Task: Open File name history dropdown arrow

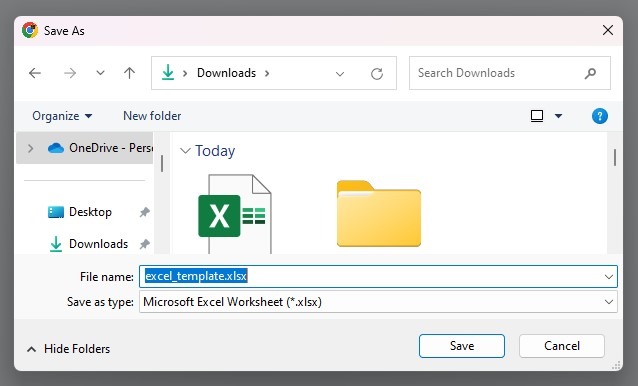Action: pyautogui.click(x=609, y=277)
